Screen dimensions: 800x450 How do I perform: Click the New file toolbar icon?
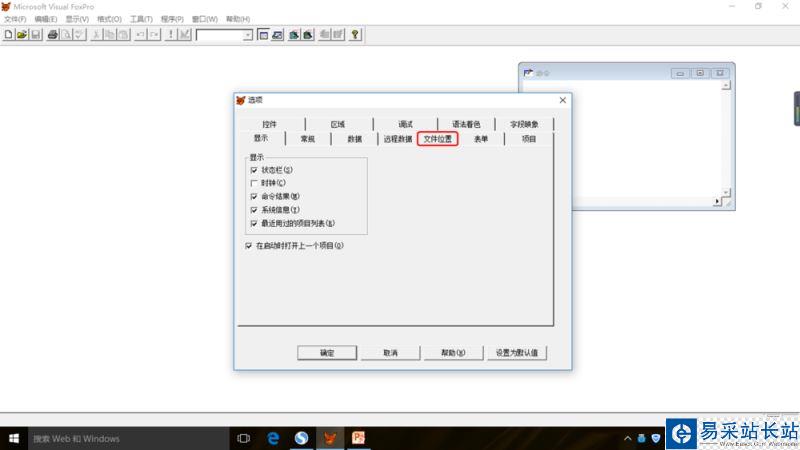(x=9, y=35)
